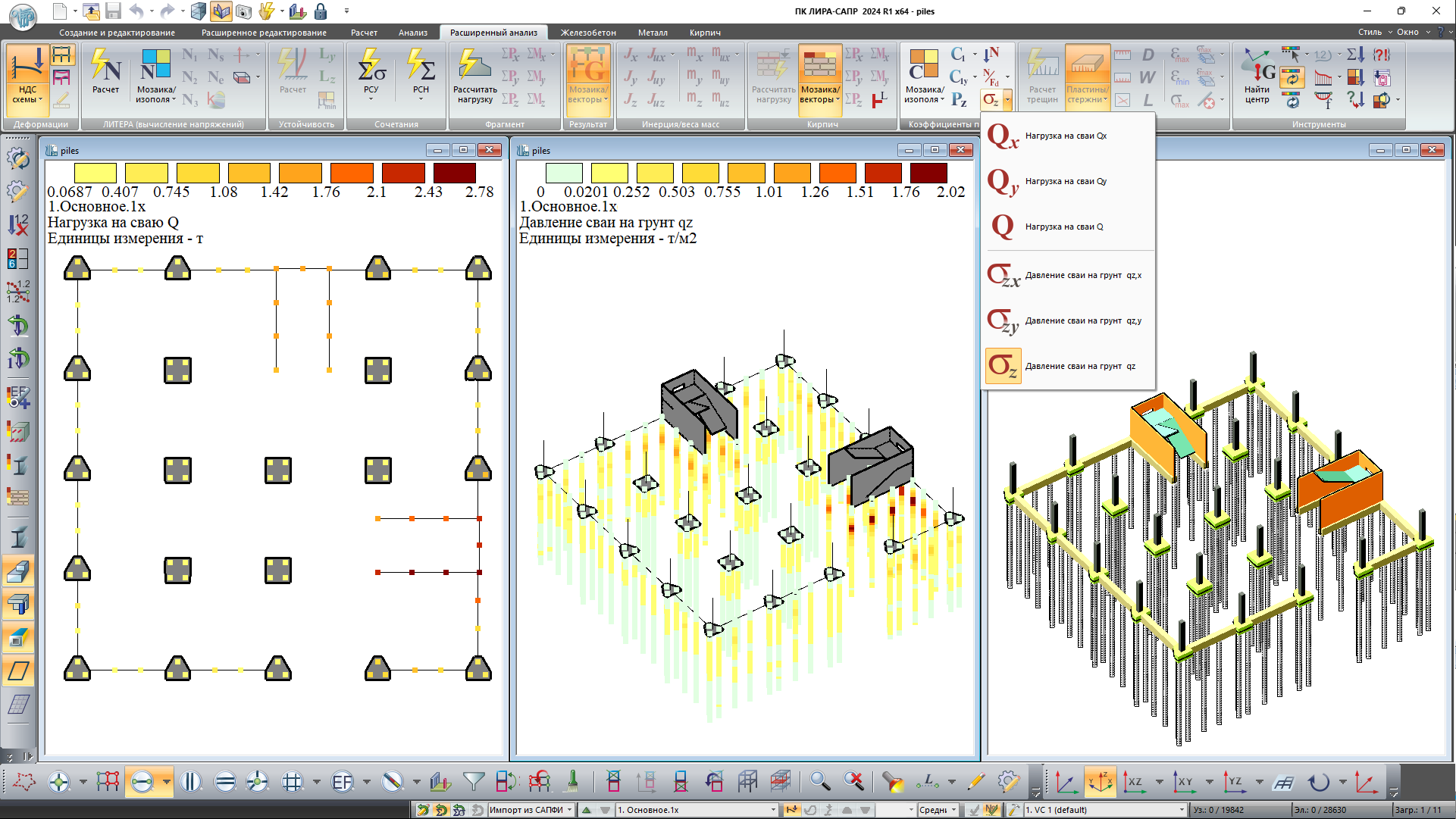Click the darkest red 2.78 legend swatch
The height and width of the screenshot is (819, 1456).
[x=455, y=173]
